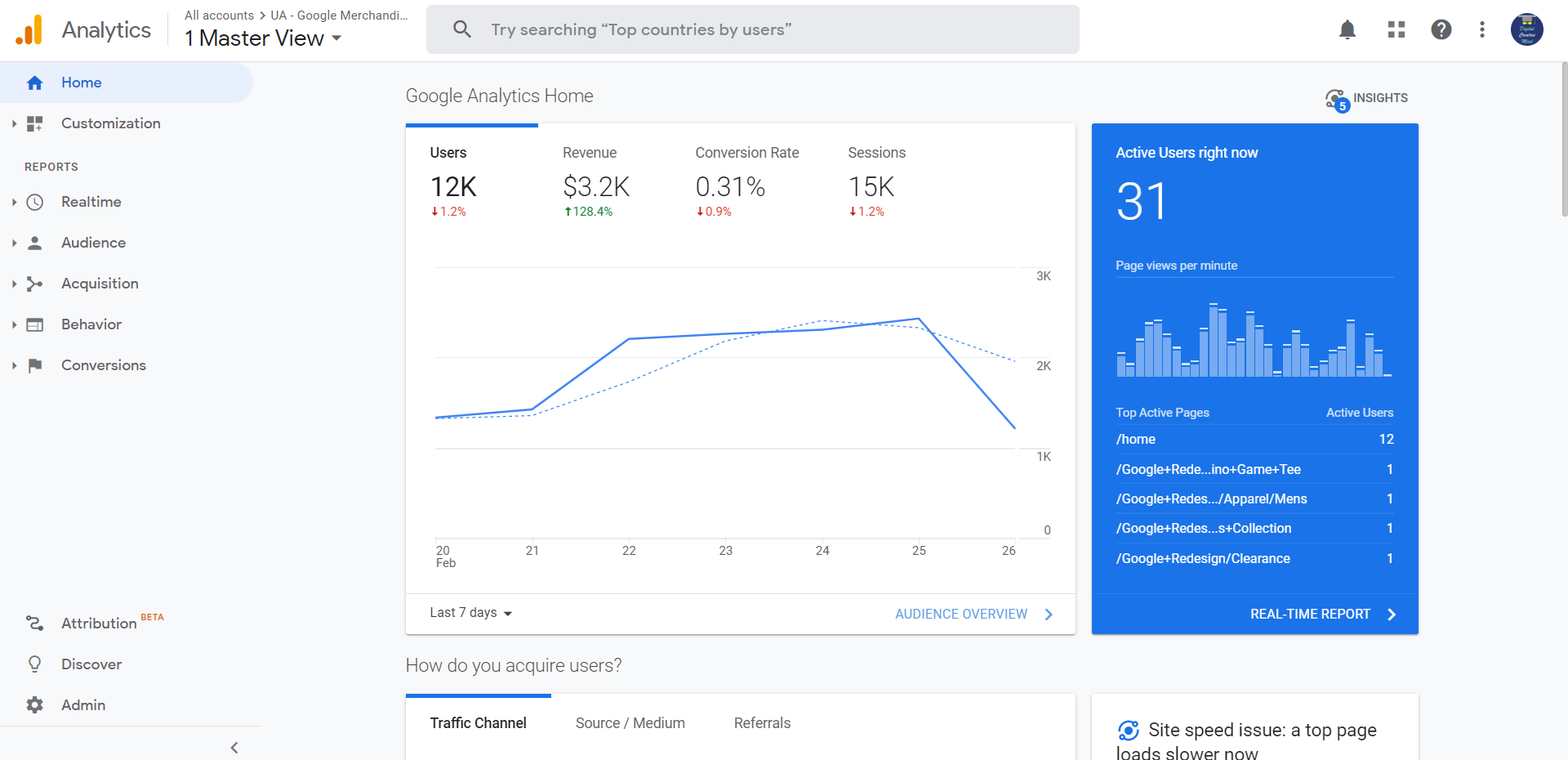Click the /Google+Redesign/Clearance page row
This screenshot has width=1568, height=760.
1254,559
